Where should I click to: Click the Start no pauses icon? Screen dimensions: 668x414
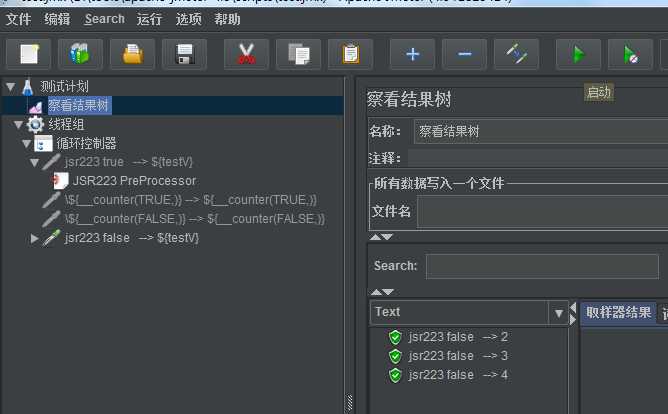click(x=631, y=55)
